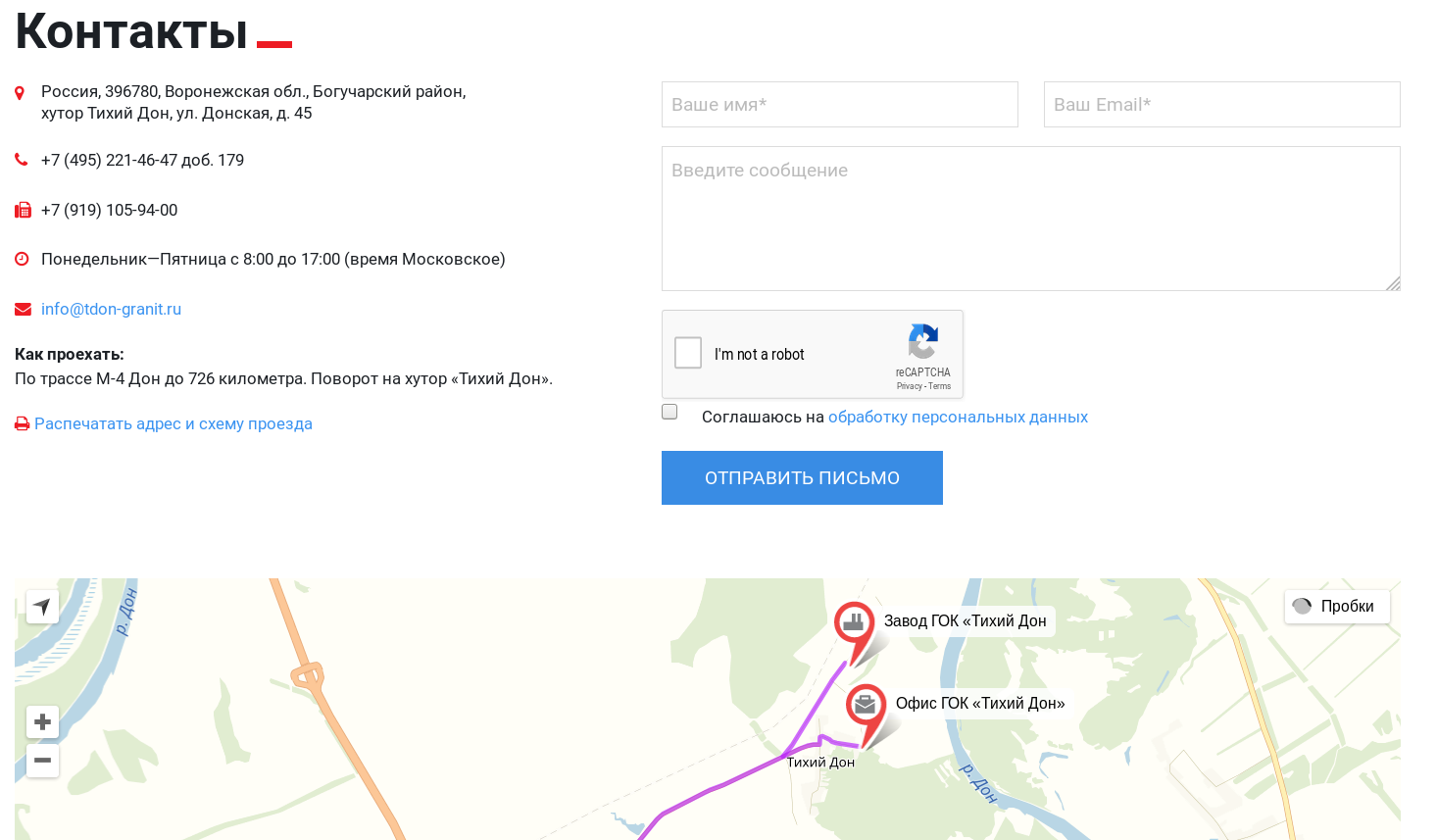The image size is (1437, 840).
Task: Open «Распечатать адрес и схему проезда»
Action: [x=173, y=423]
